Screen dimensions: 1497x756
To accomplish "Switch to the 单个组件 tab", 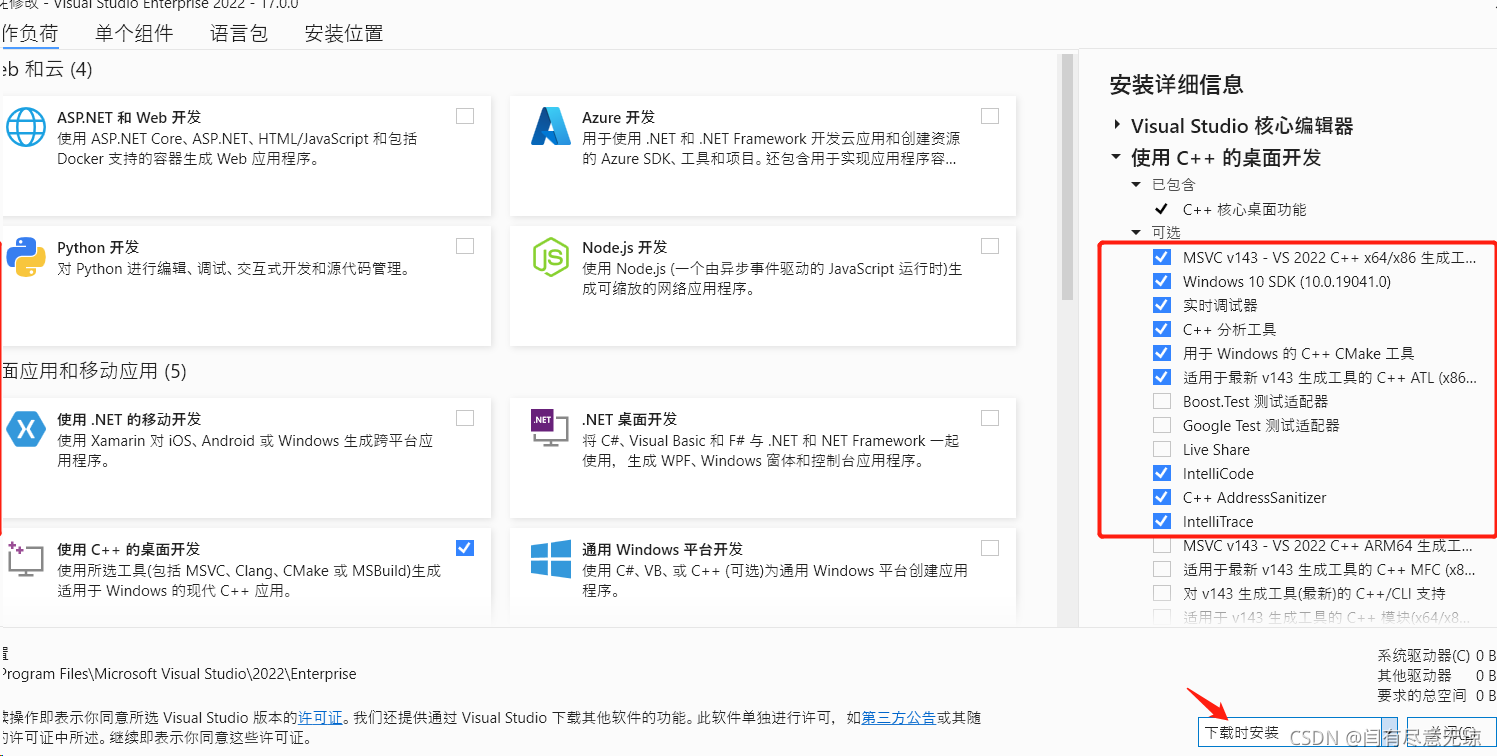I will pos(134,33).
